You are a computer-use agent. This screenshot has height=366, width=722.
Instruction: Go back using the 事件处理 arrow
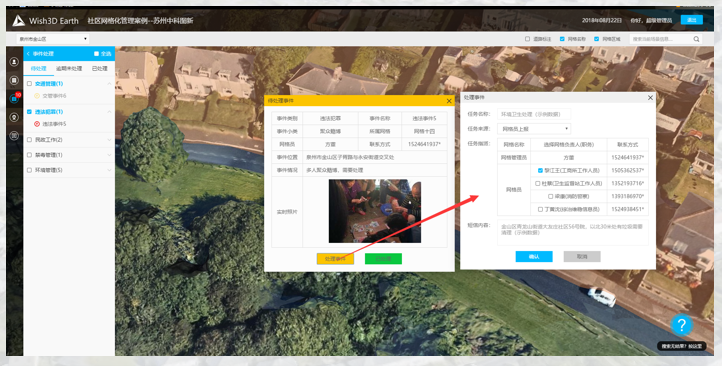28,54
